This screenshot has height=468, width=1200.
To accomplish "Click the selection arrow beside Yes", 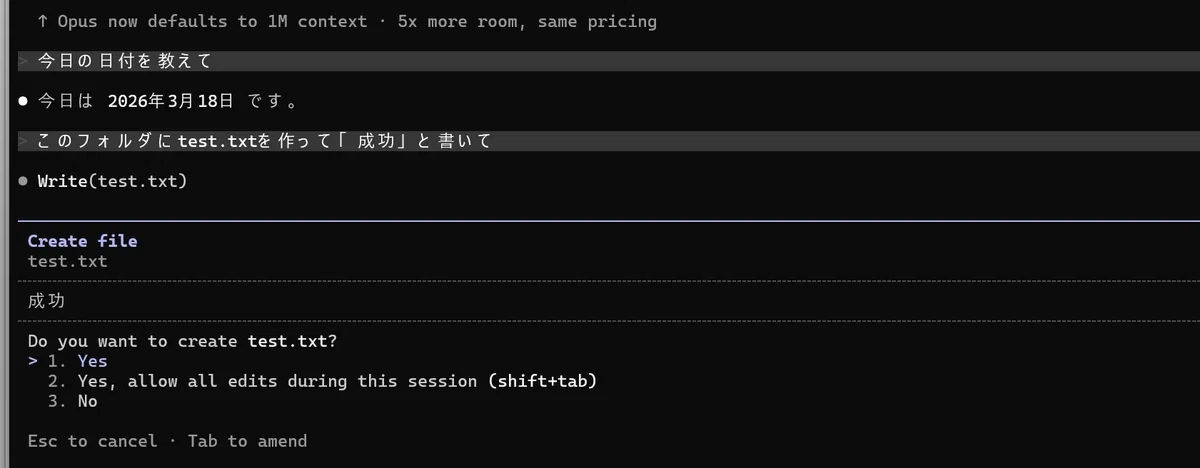I will (33, 361).
